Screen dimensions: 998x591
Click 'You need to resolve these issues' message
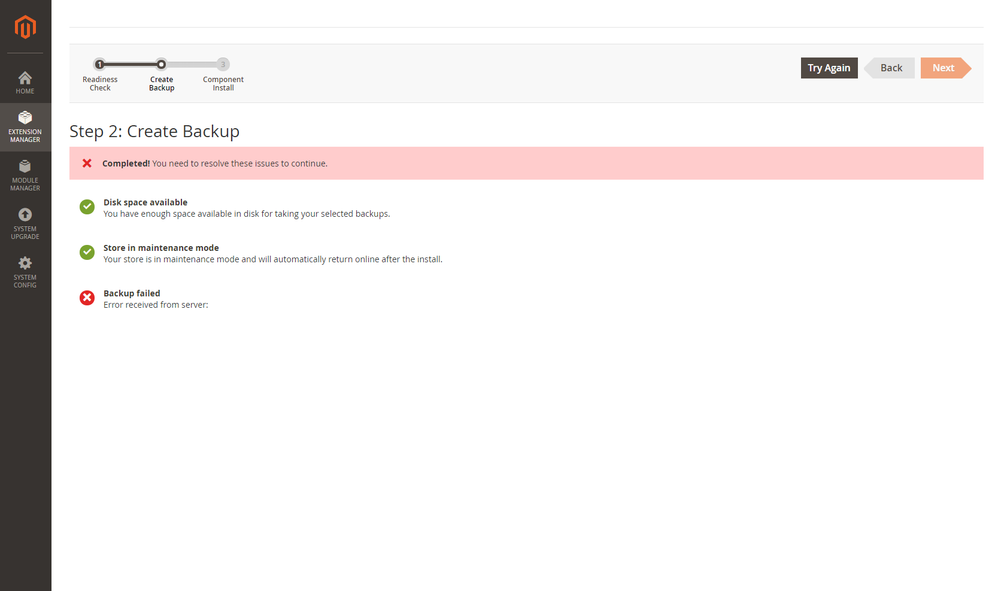240,163
